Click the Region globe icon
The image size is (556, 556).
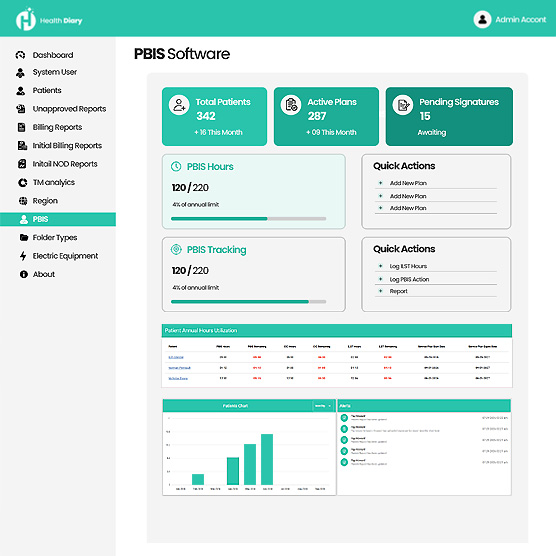click(x=23, y=201)
